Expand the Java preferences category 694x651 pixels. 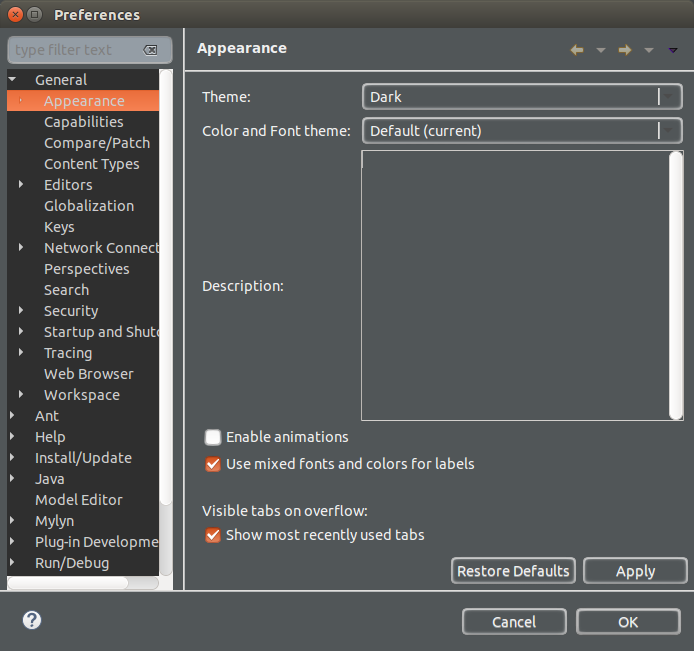[x=12, y=479]
